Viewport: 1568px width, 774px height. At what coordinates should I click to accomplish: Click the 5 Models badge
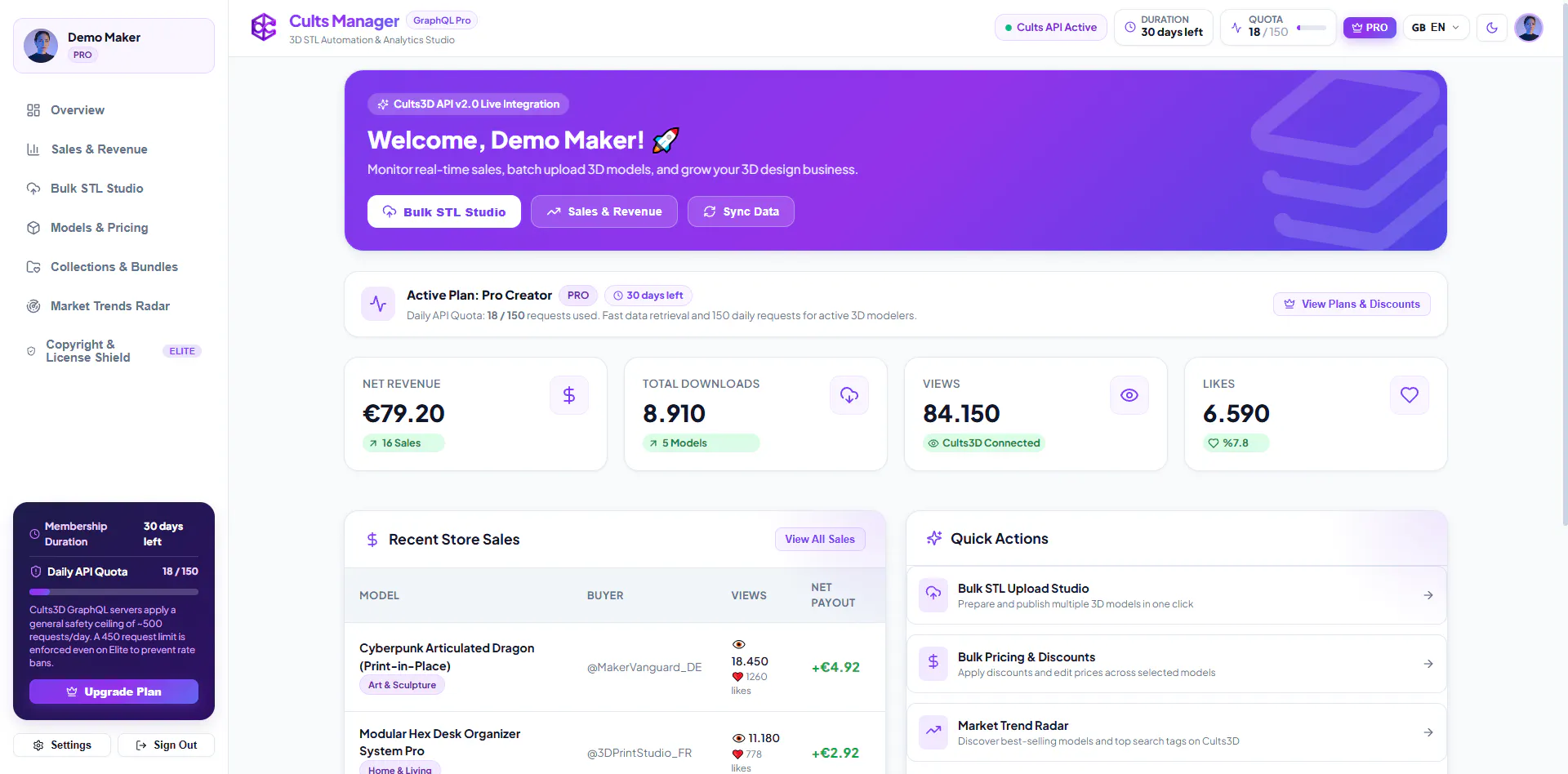[x=701, y=443]
